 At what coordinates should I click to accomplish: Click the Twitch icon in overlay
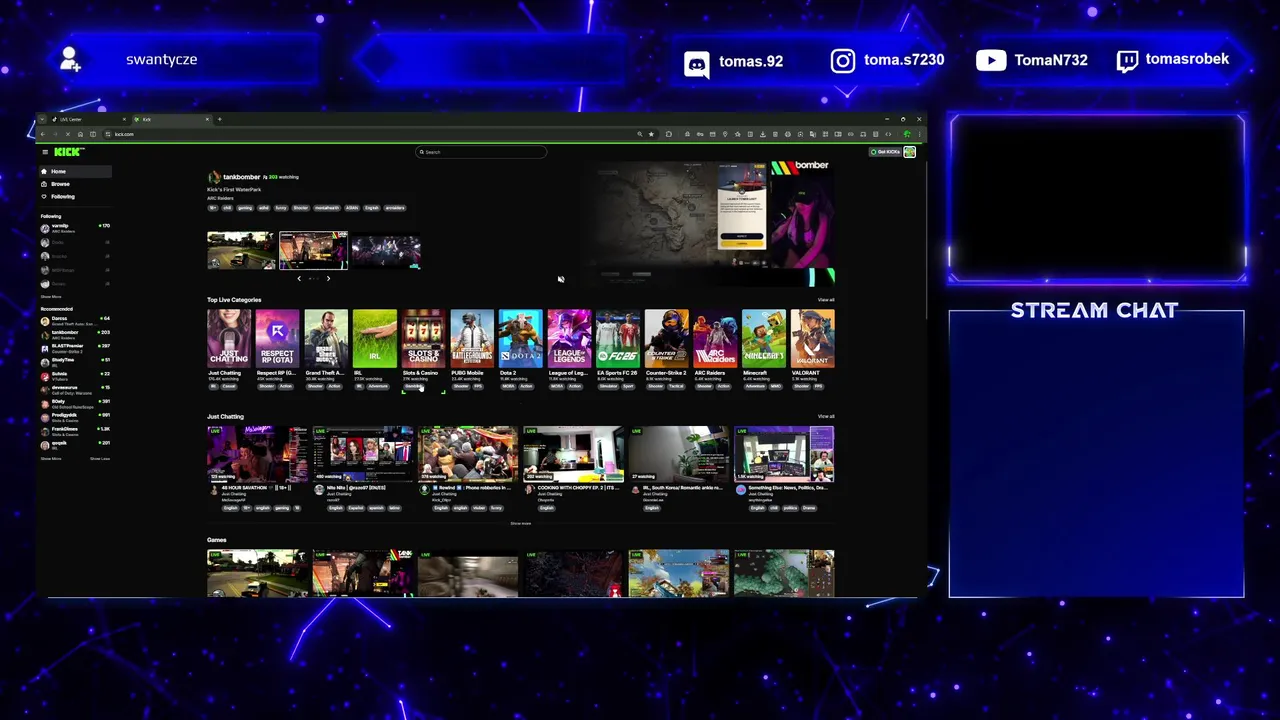coord(1127,61)
